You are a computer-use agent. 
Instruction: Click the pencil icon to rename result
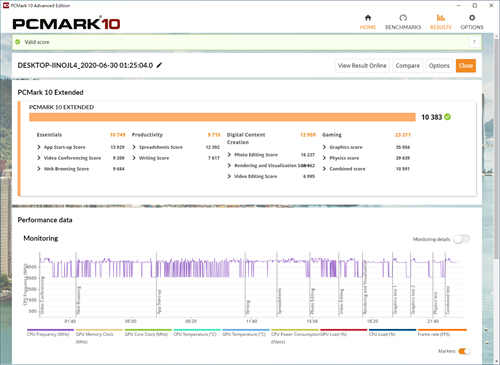pos(159,65)
